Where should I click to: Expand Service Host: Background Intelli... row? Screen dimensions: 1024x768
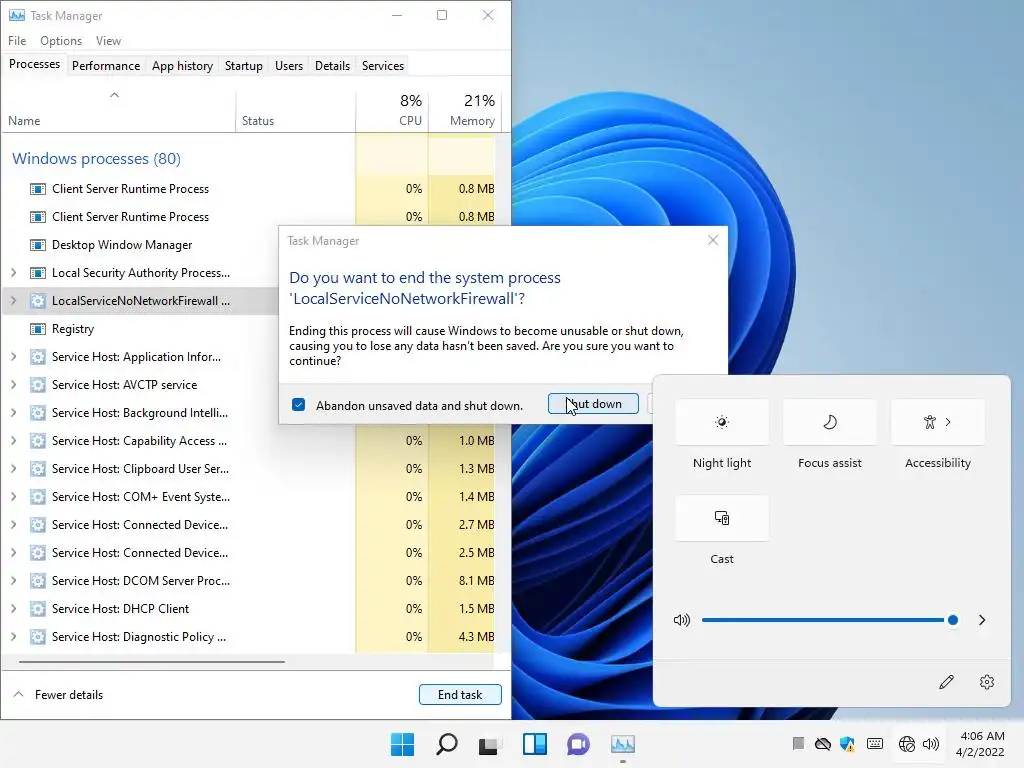pyautogui.click(x=14, y=413)
